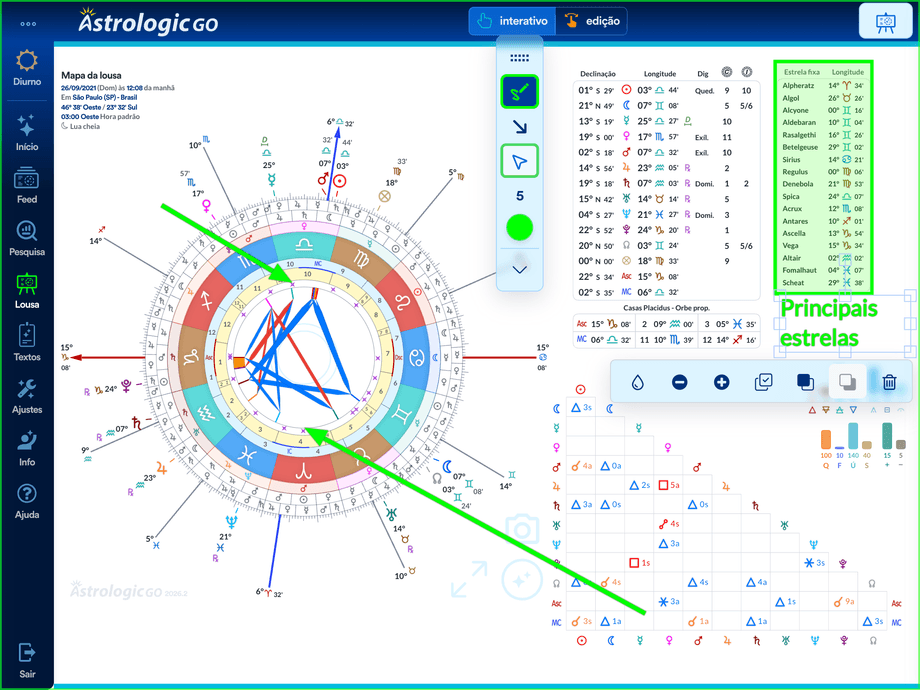Viewport: 920px width, 690px height.
Task: Select the arrow drawing tool
Action: [519, 126]
